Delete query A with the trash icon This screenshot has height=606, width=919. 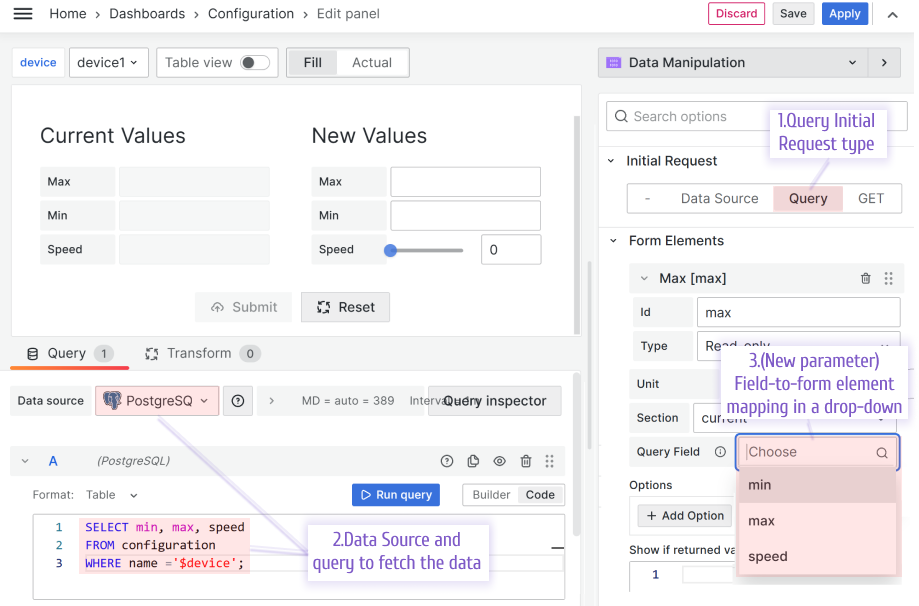[524, 461]
